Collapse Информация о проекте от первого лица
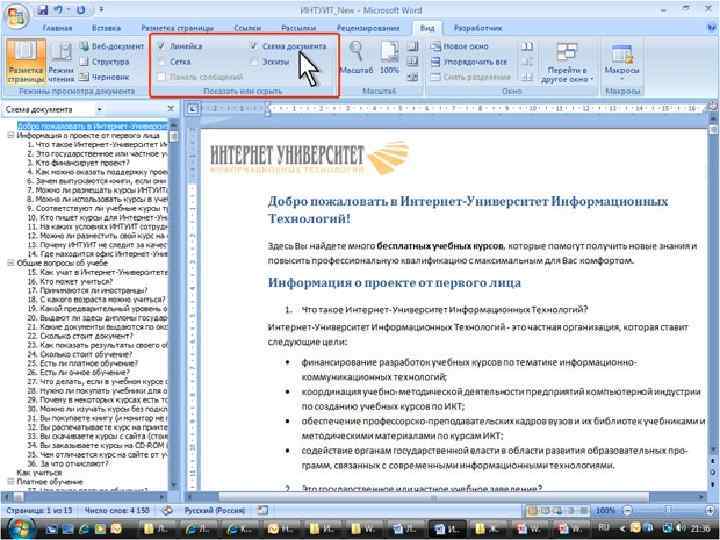This screenshot has width=720, height=540. 10,135
